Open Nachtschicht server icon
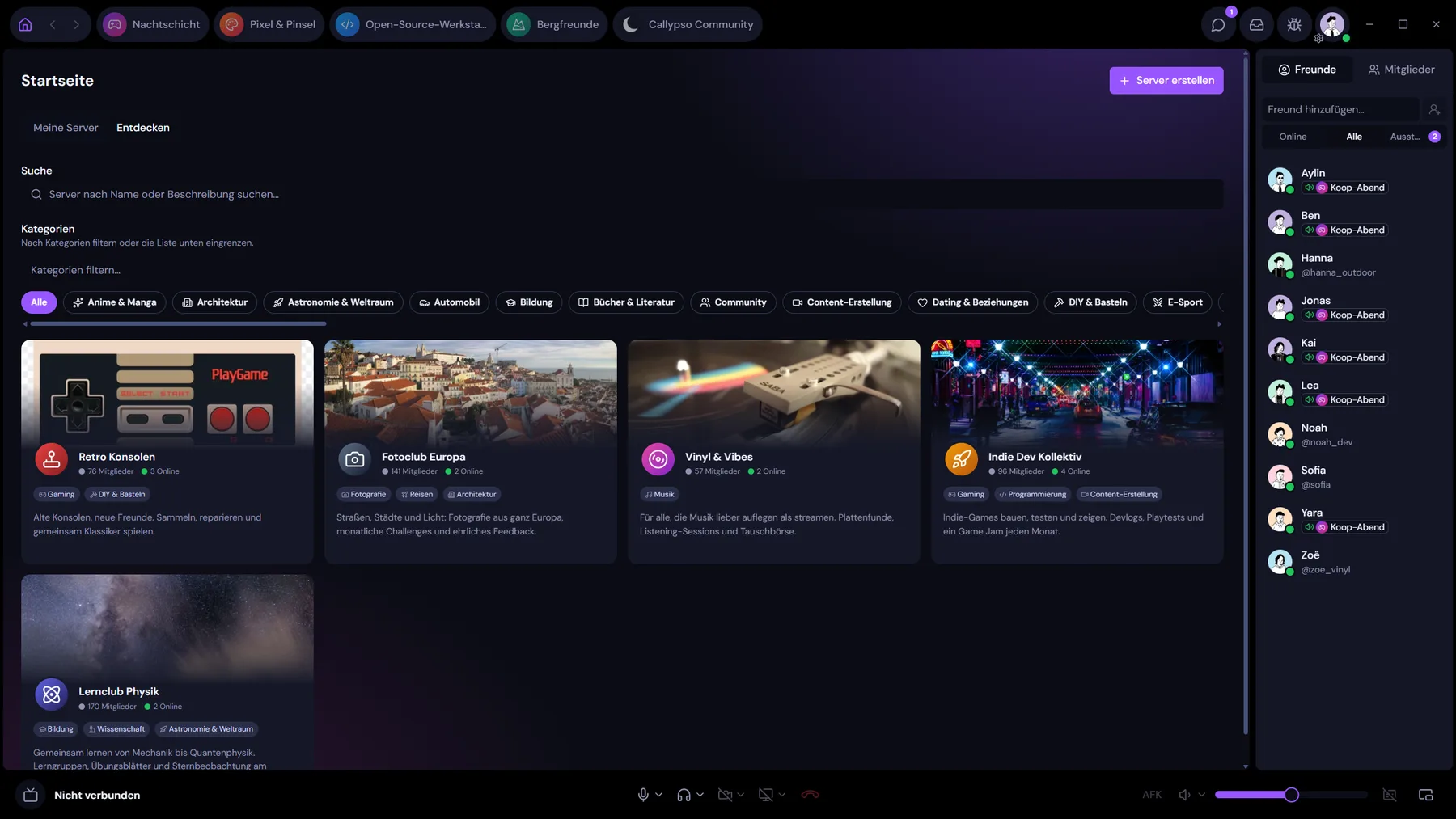The width and height of the screenshot is (1456, 819). click(x=115, y=24)
